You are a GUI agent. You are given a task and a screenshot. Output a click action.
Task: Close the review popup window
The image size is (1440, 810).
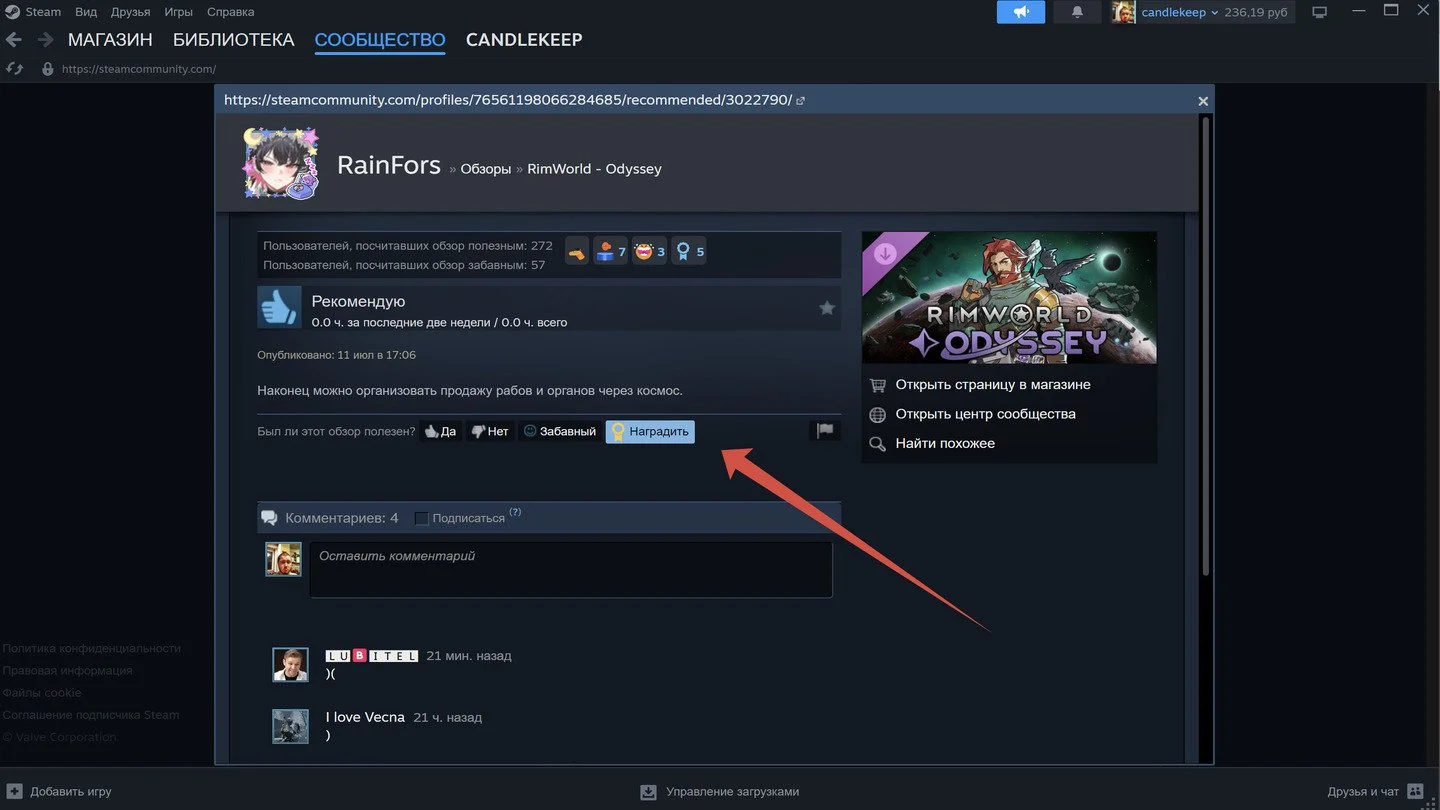(x=1203, y=101)
